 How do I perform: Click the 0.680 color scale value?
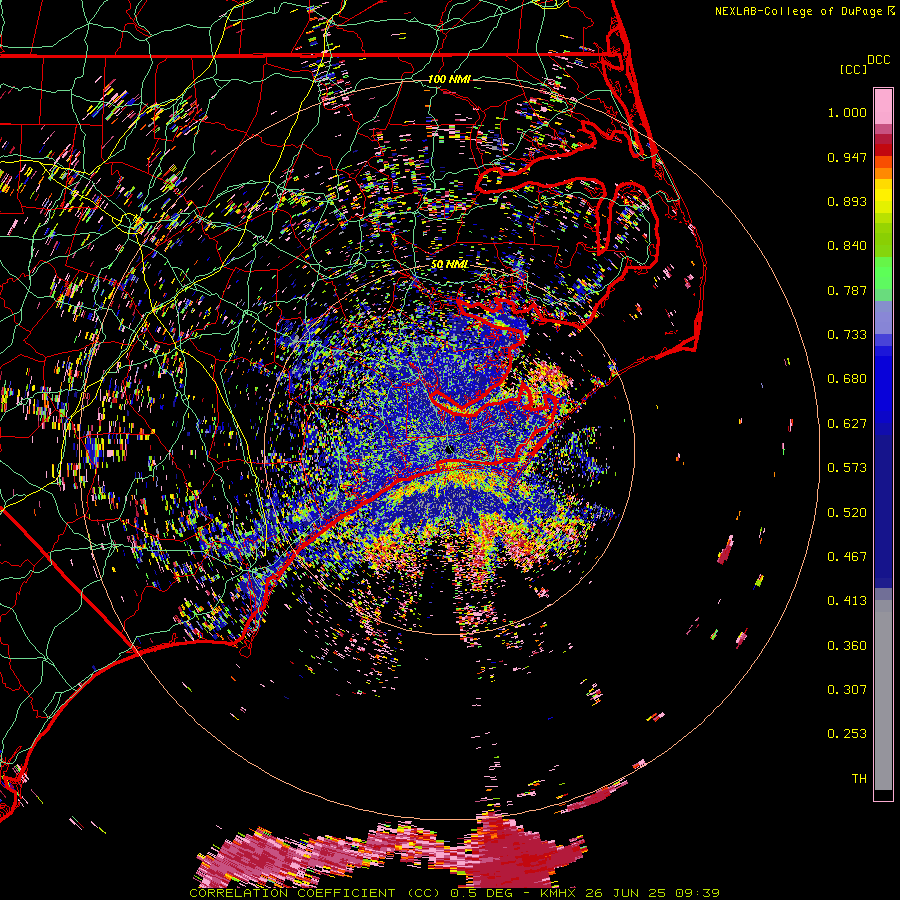click(847, 379)
